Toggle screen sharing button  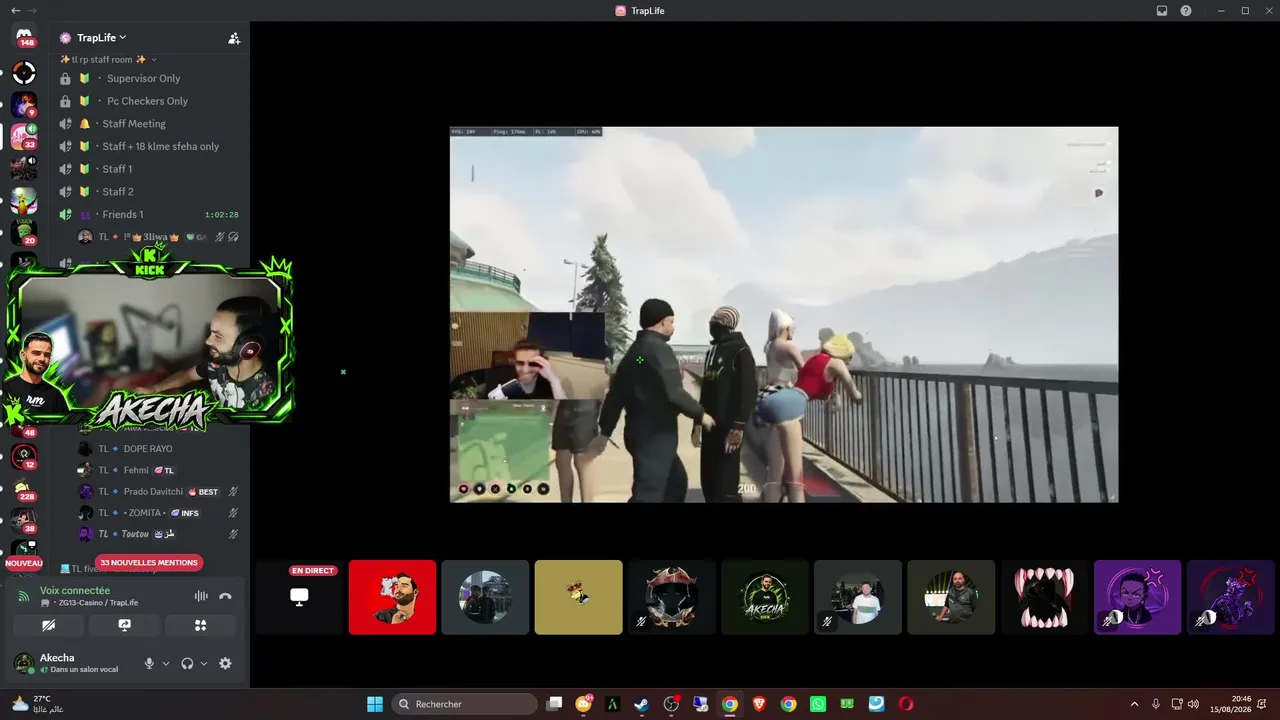[x=124, y=625]
